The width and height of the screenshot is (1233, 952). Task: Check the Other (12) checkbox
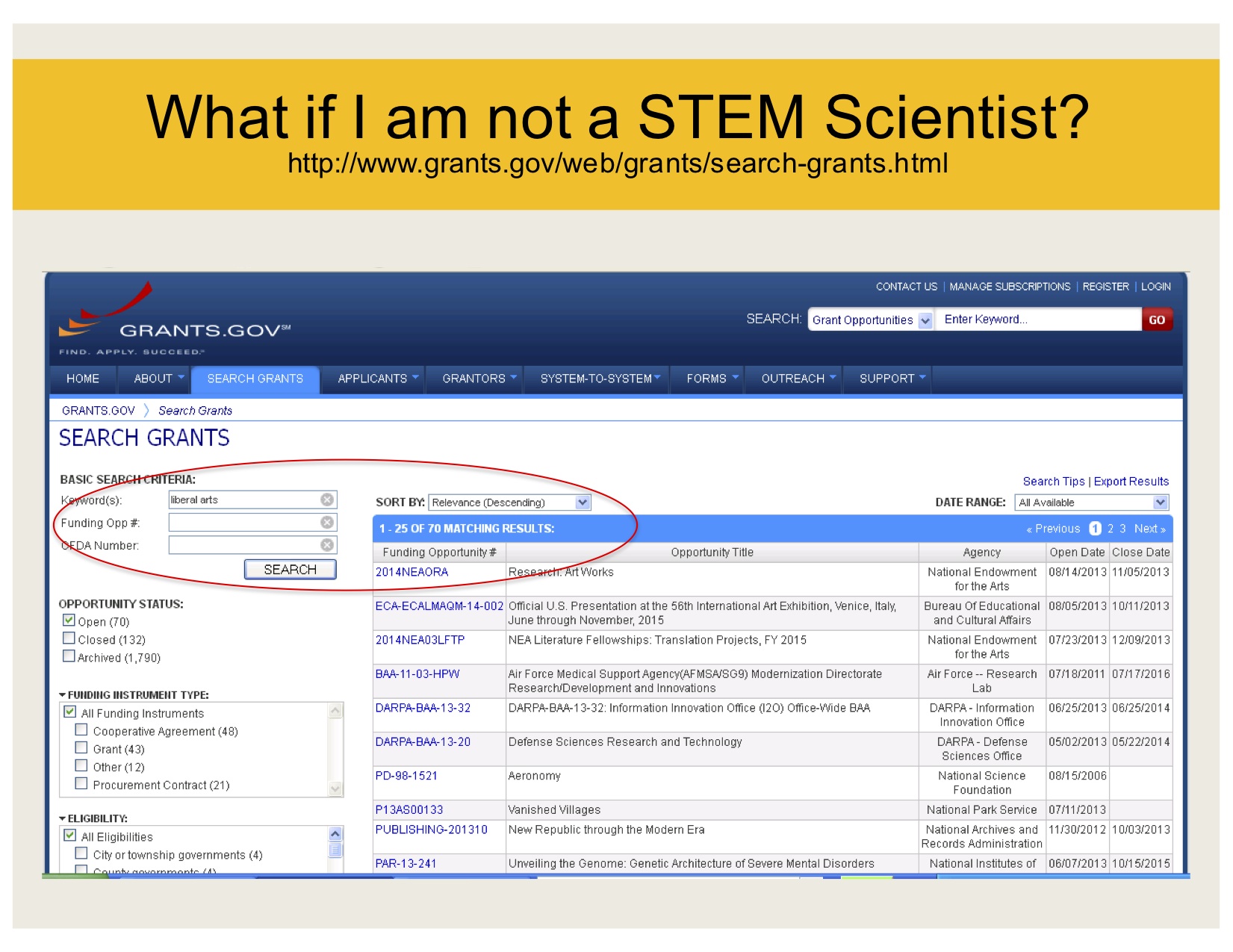81,766
